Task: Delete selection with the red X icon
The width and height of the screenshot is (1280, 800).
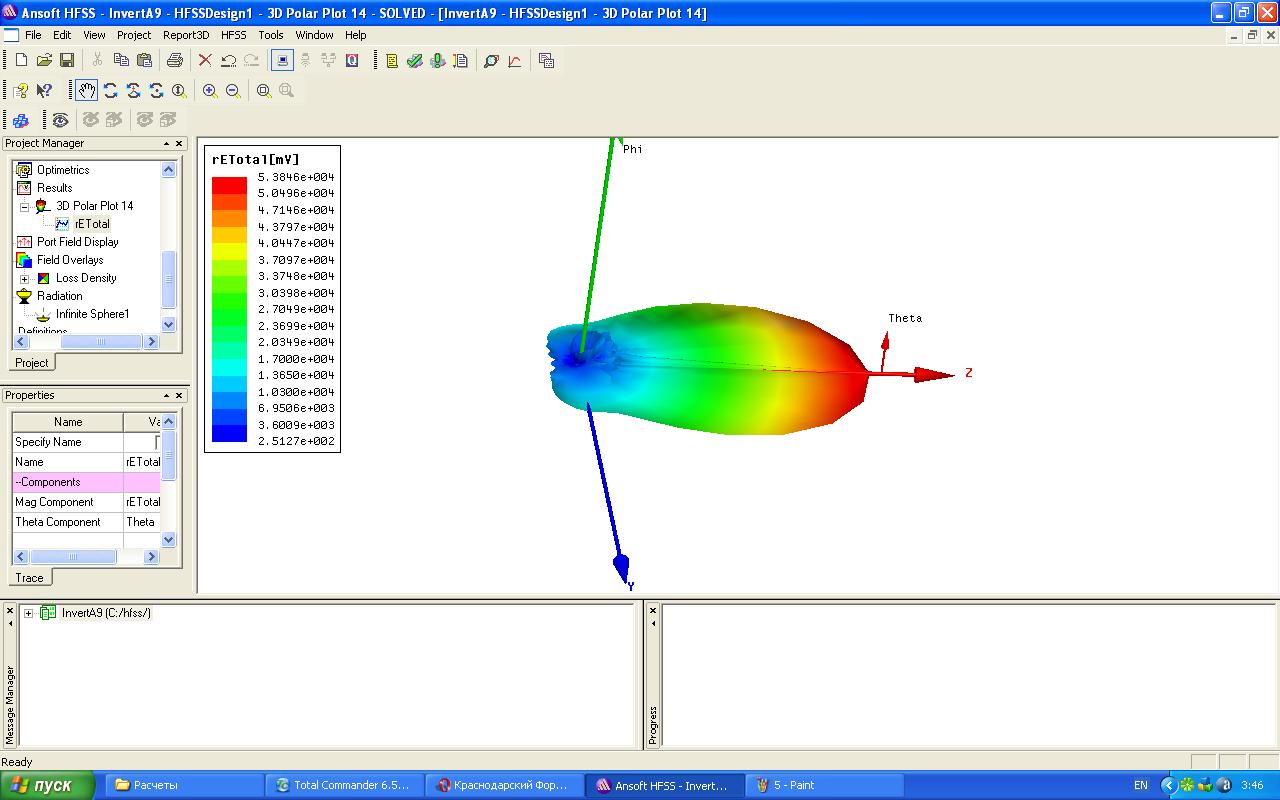Action: coord(205,61)
